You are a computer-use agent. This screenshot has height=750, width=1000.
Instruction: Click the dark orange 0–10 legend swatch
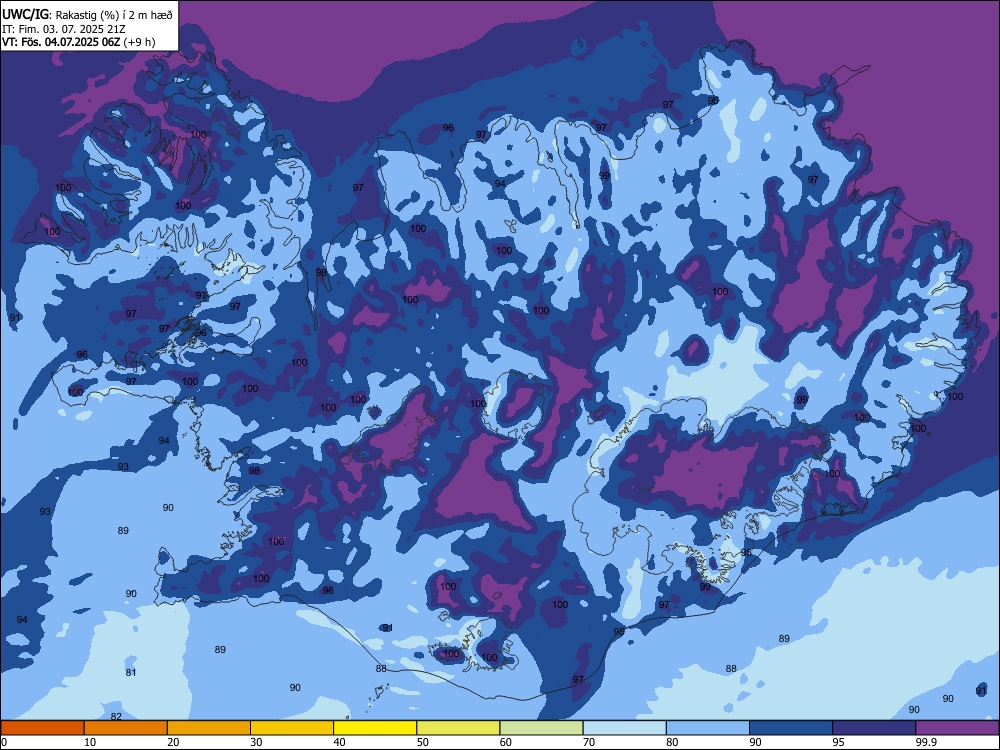click(42, 728)
